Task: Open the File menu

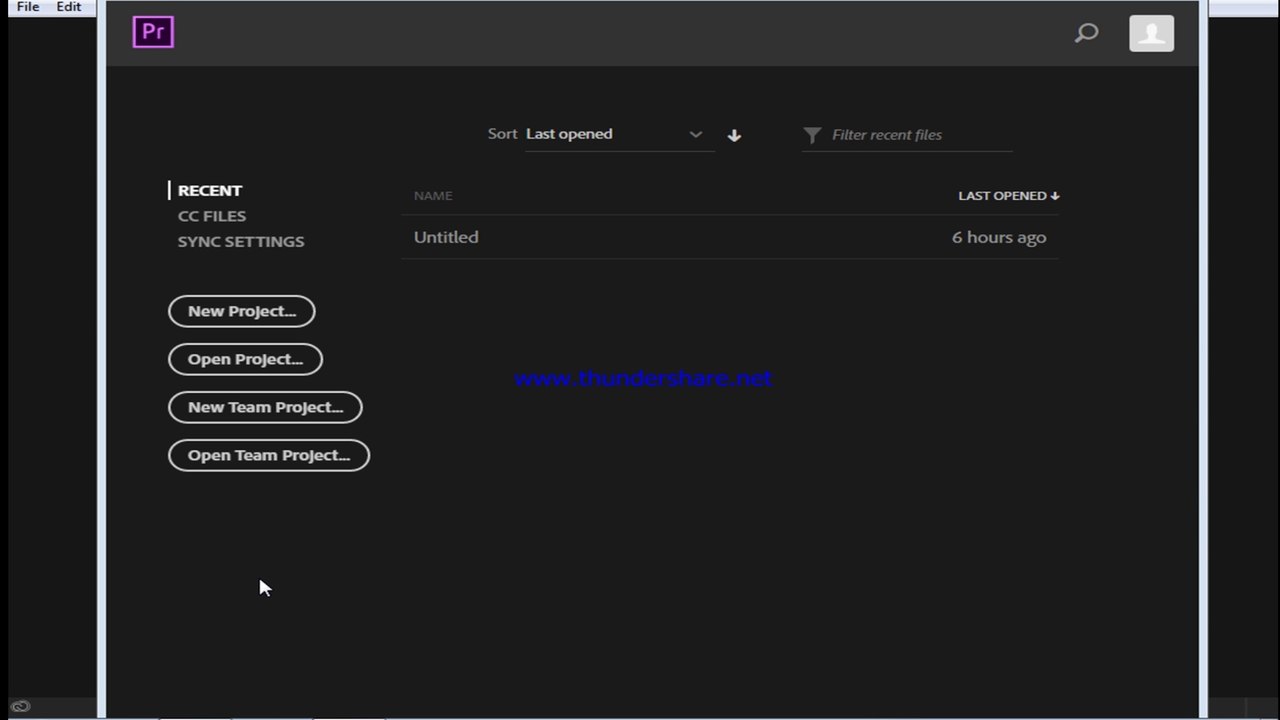Action: click(x=28, y=7)
